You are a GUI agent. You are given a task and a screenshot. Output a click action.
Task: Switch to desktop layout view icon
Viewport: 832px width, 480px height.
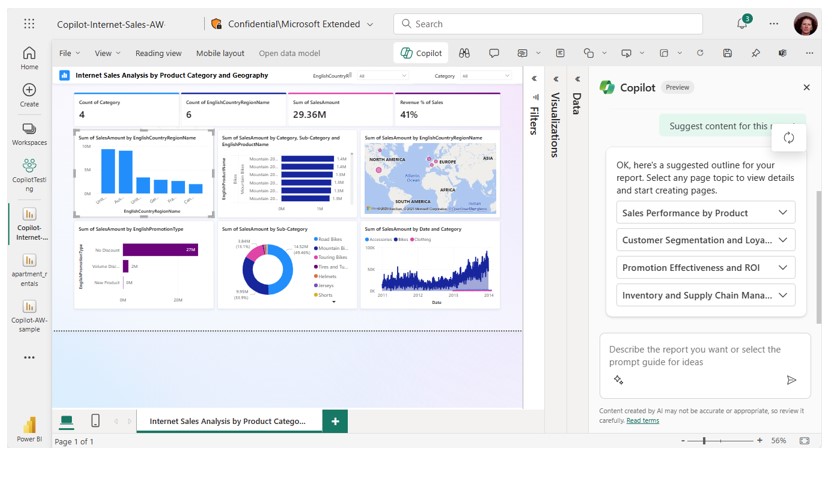(x=66, y=421)
